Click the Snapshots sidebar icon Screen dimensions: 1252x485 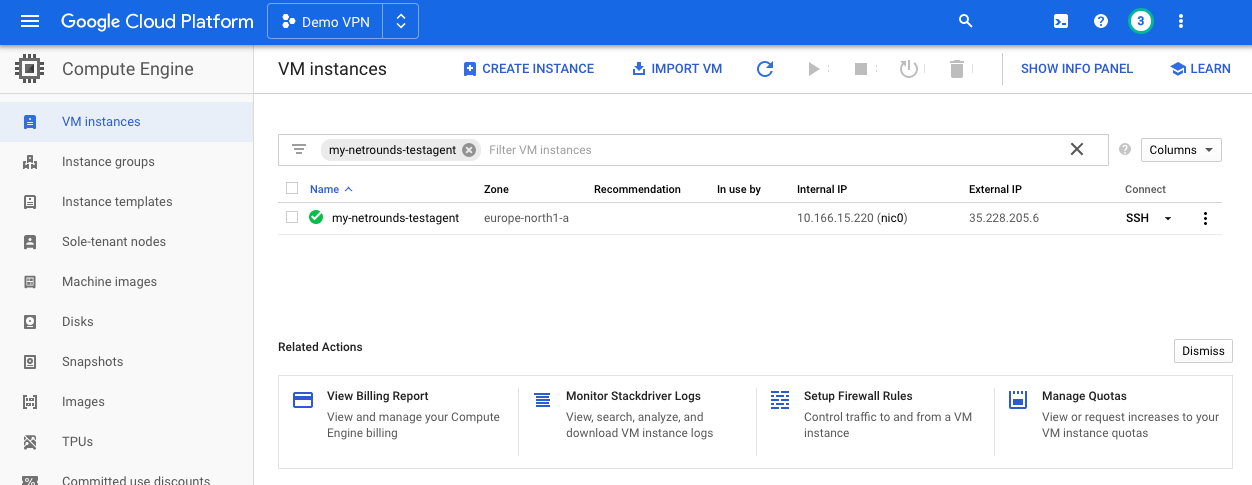tap(30, 362)
